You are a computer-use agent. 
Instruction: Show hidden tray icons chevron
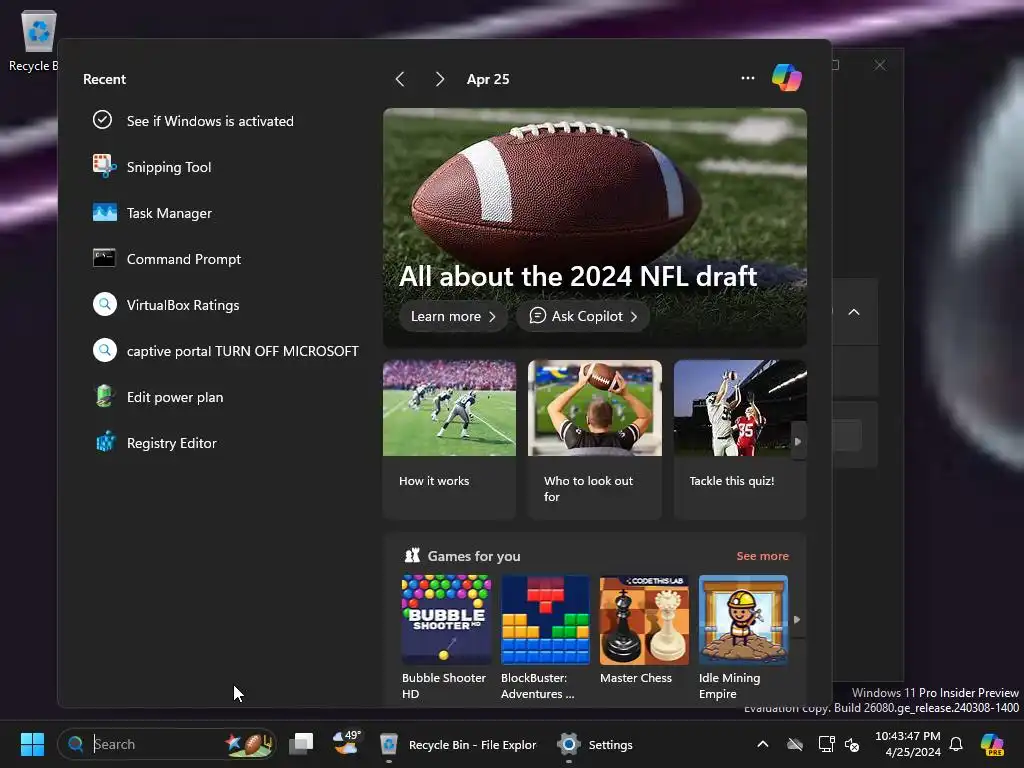[762, 744]
